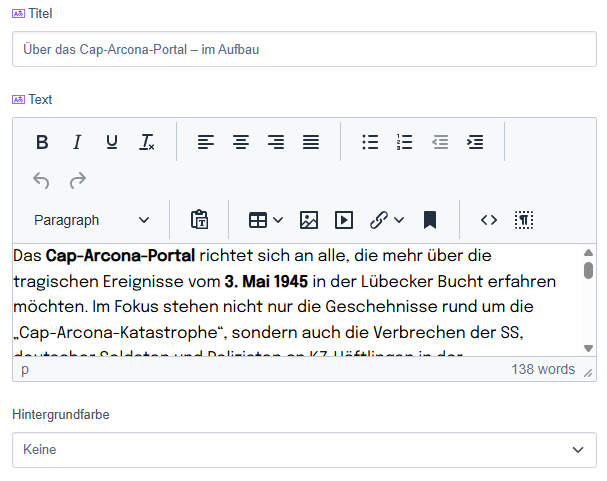The height and width of the screenshot is (481, 607).
Task: Justify the text alignment
Action: [x=311, y=142]
